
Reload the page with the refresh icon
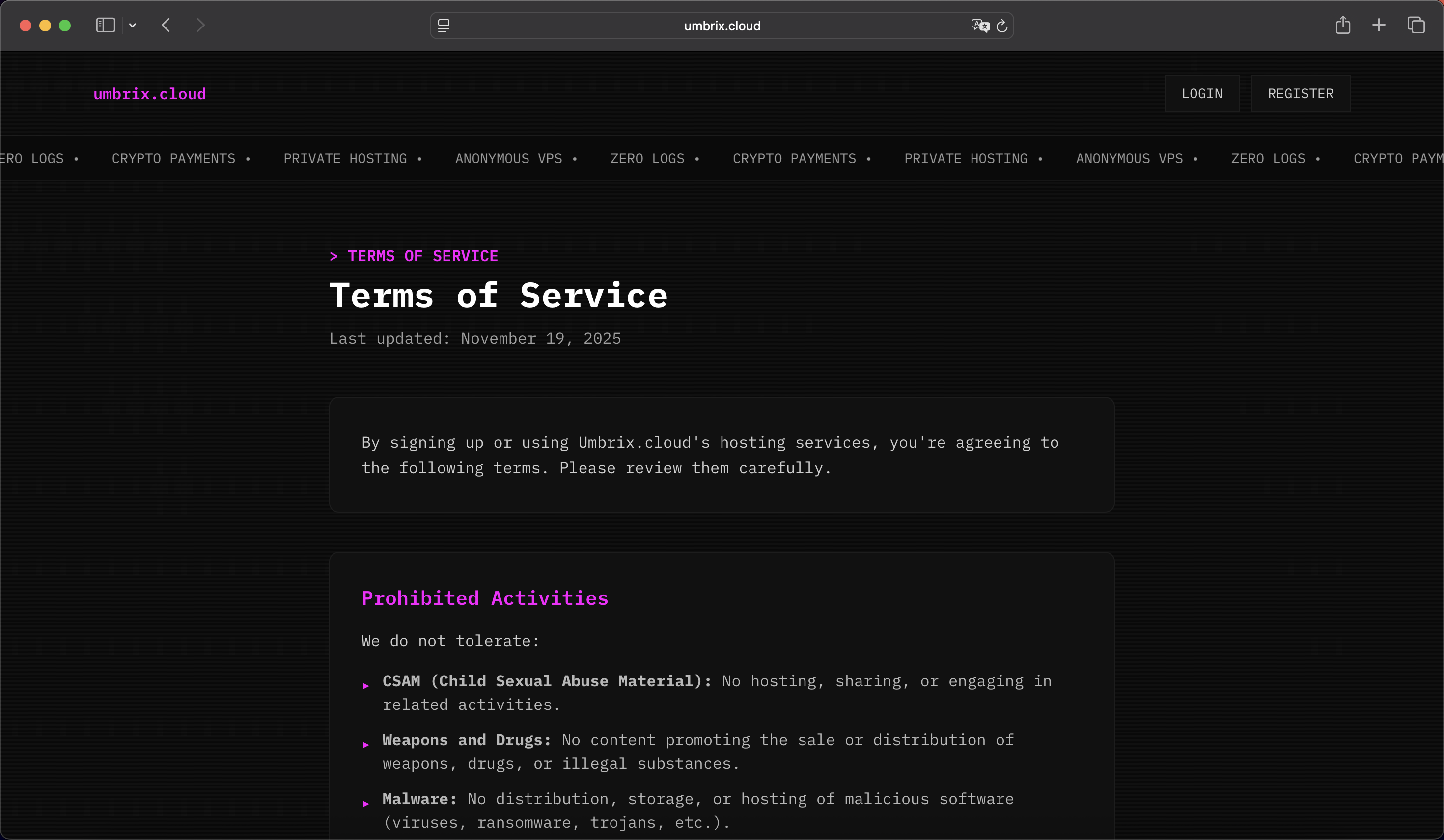(x=1001, y=26)
